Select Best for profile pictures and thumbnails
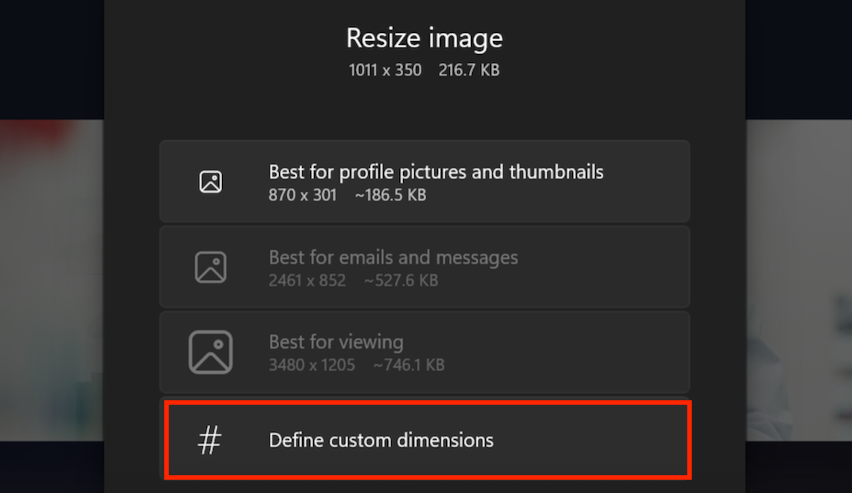The width and height of the screenshot is (852, 493). pos(436,172)
